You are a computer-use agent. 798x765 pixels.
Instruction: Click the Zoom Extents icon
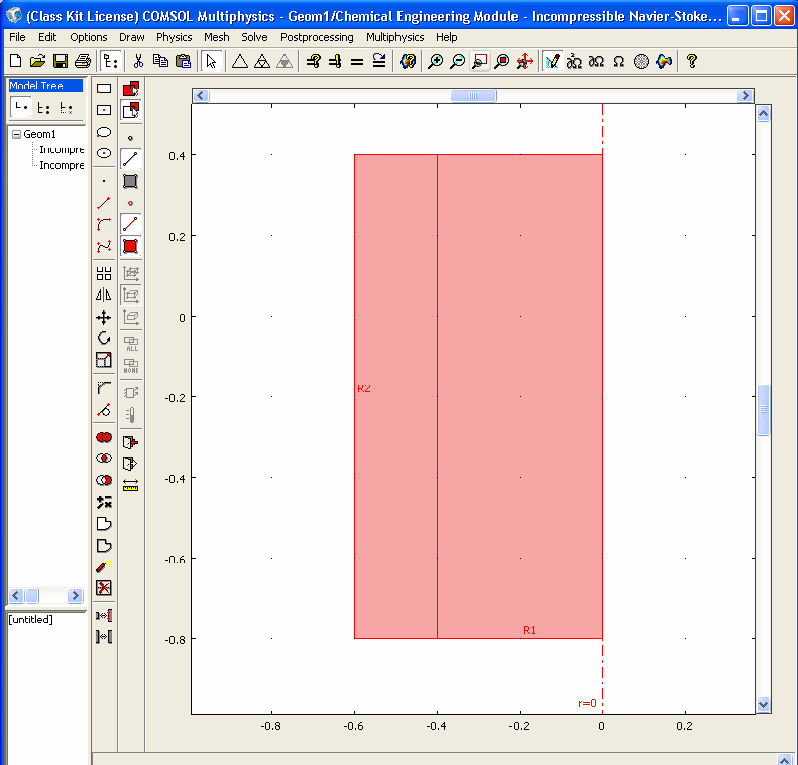pos(502,61)
